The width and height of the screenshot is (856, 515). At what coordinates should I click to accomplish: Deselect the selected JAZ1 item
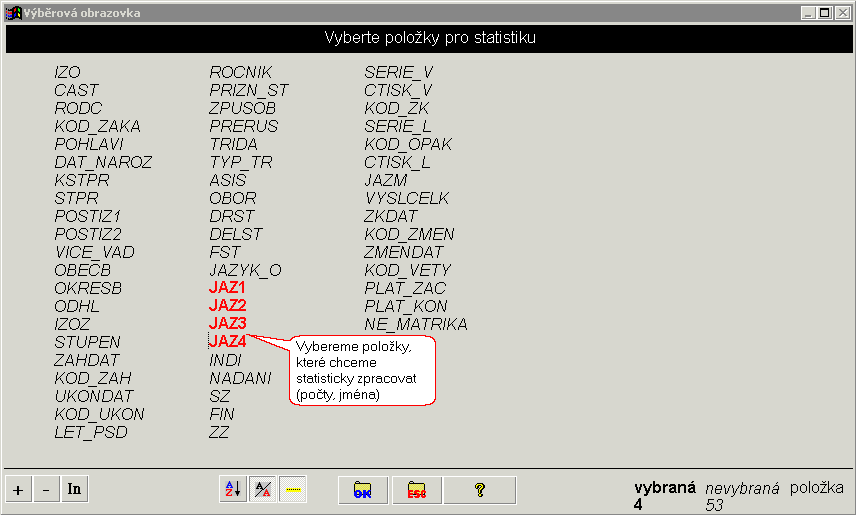point(227,288)
